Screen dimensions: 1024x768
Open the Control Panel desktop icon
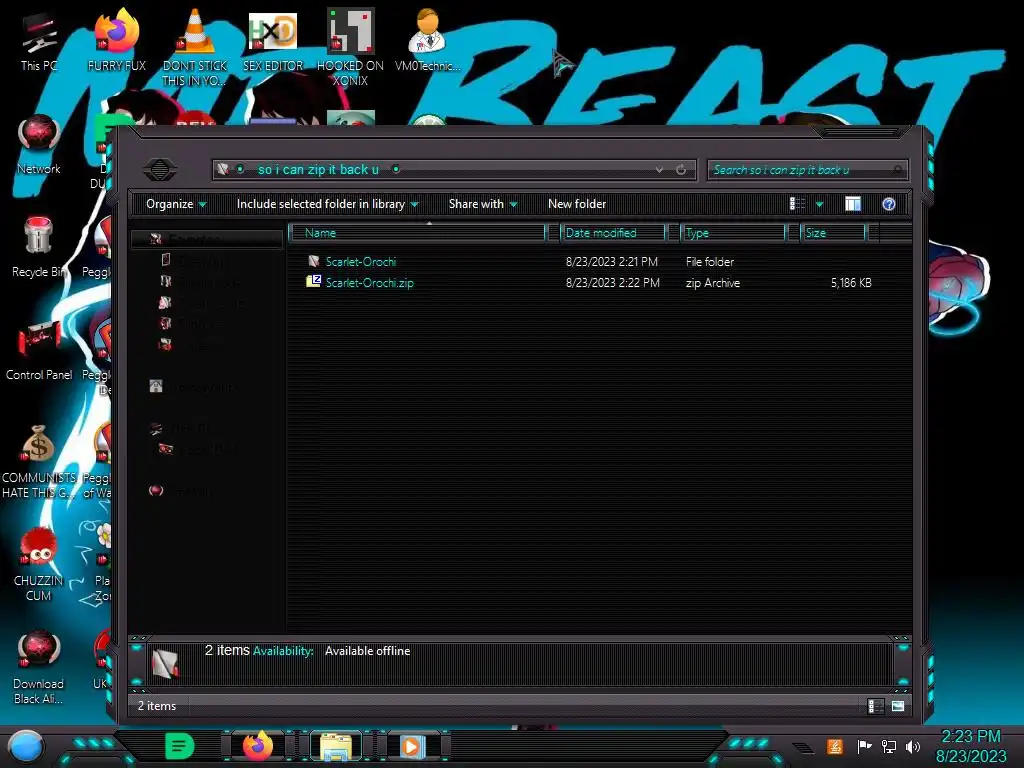tap(39, 350)
